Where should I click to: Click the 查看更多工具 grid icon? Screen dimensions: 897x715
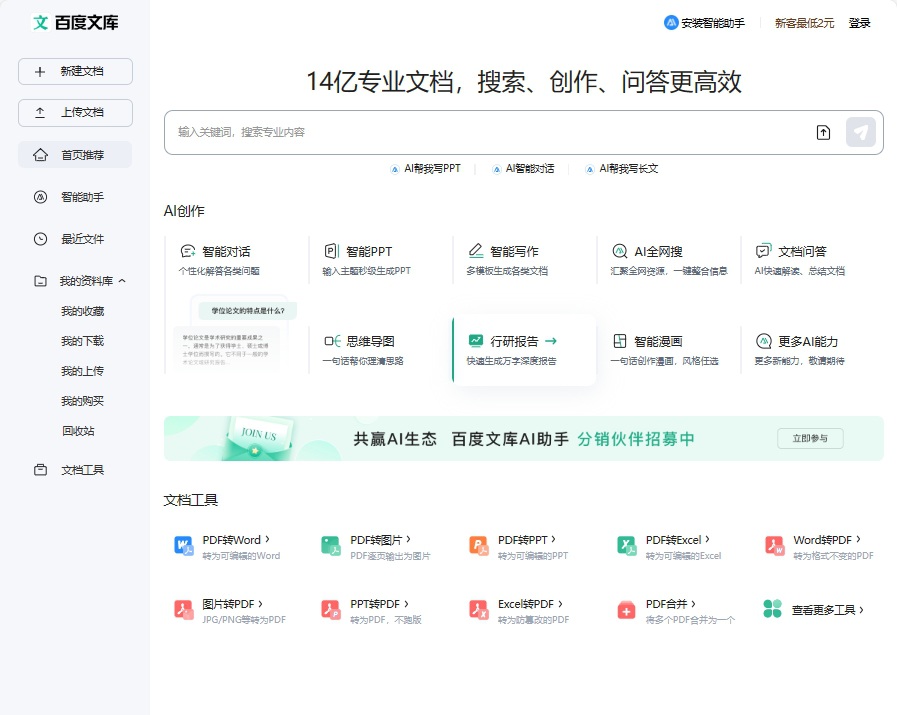click(x=772, y=609)
